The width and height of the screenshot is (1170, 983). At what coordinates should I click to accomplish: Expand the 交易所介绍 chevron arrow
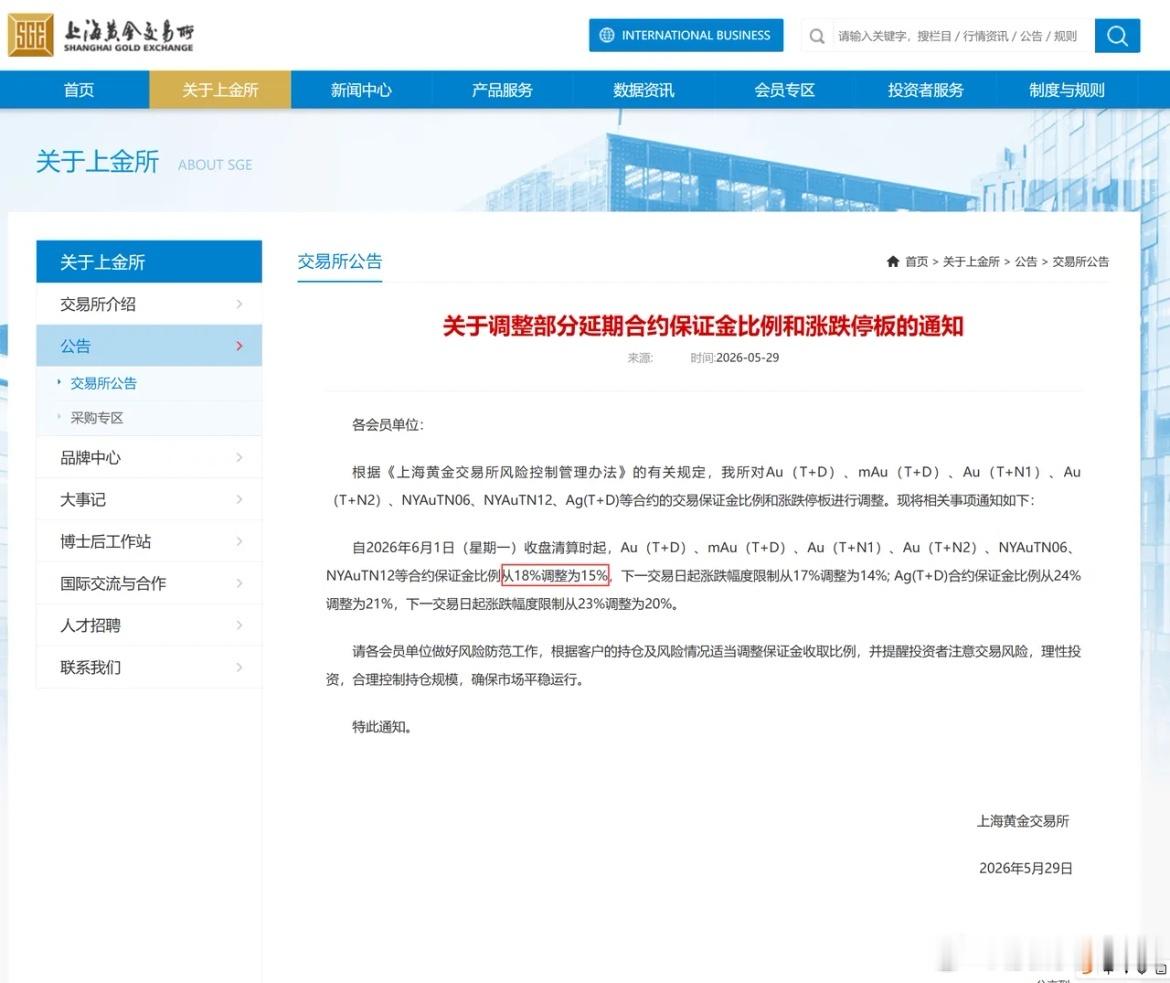(x=239, y=304)
